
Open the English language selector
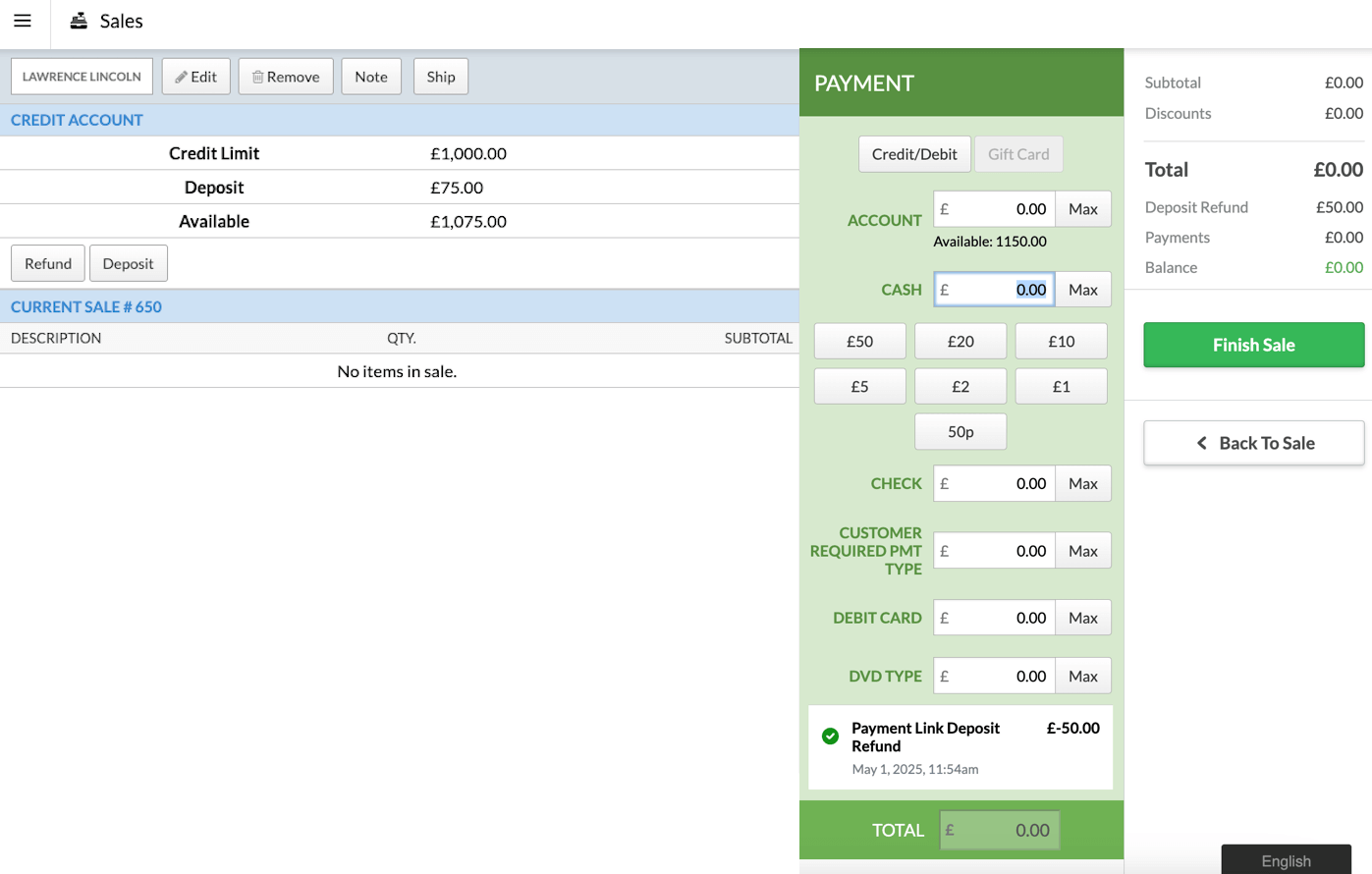tap(1285, 860)
